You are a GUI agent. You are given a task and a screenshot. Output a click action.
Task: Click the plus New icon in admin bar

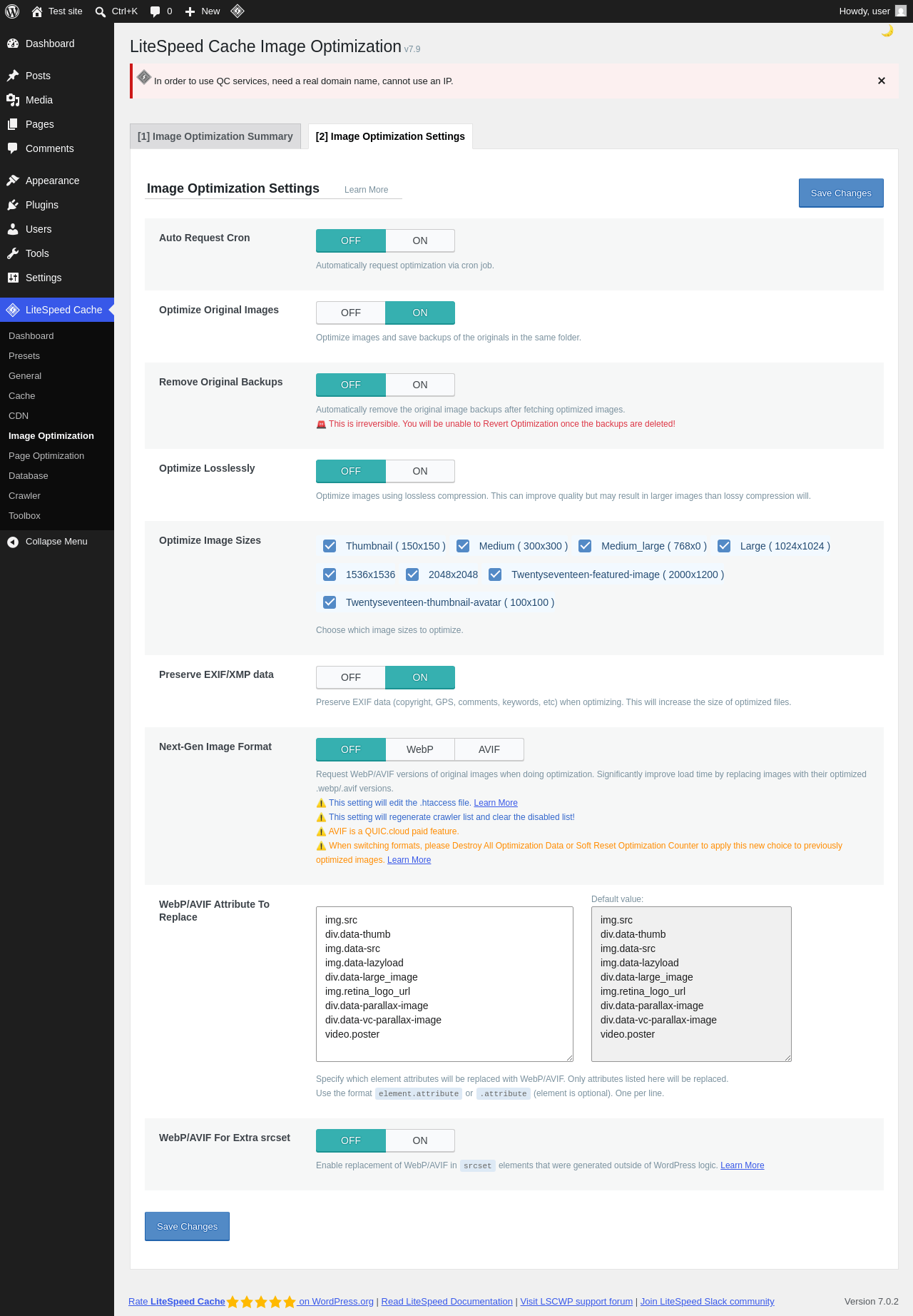190,11
